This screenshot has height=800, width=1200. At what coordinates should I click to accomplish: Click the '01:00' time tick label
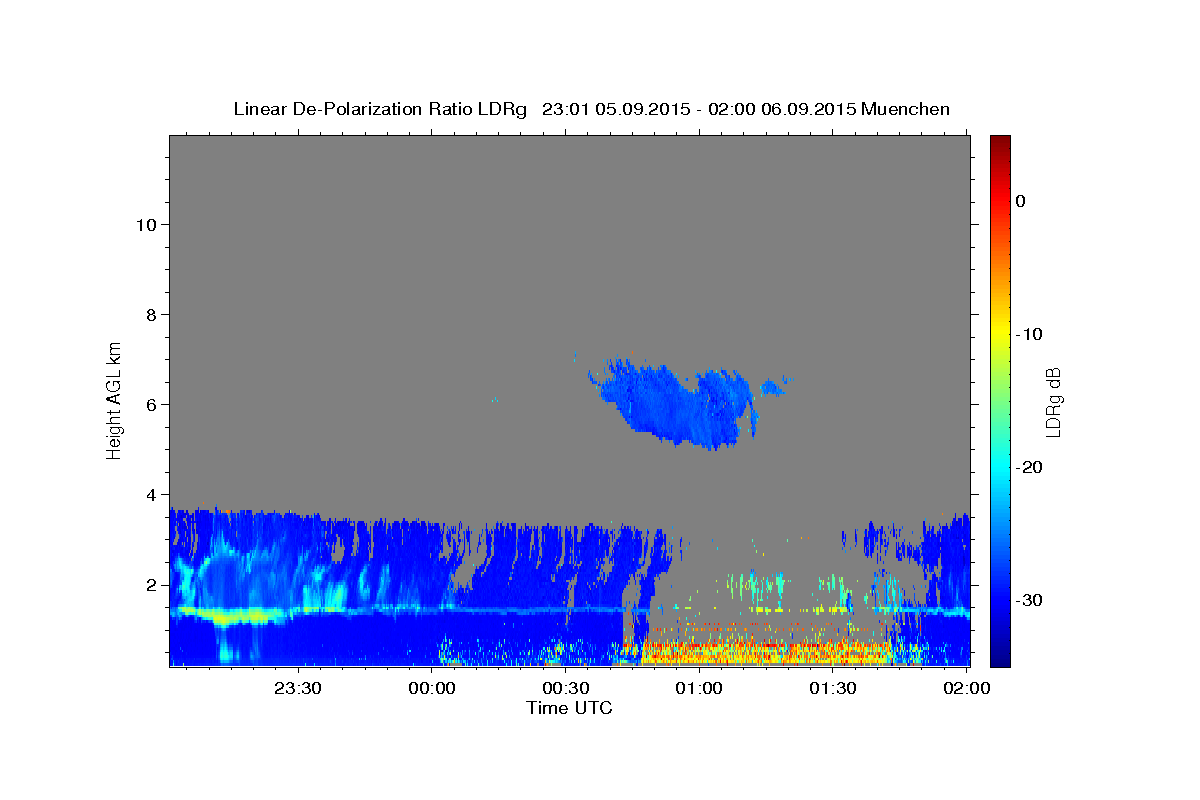click(699, 688)
